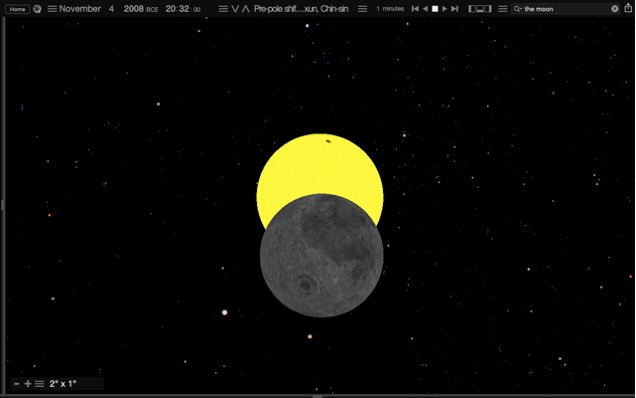Toggle left side panel in layout control
Image resolution: width=636 pixels, height=398 pixels.
(472, 9)
